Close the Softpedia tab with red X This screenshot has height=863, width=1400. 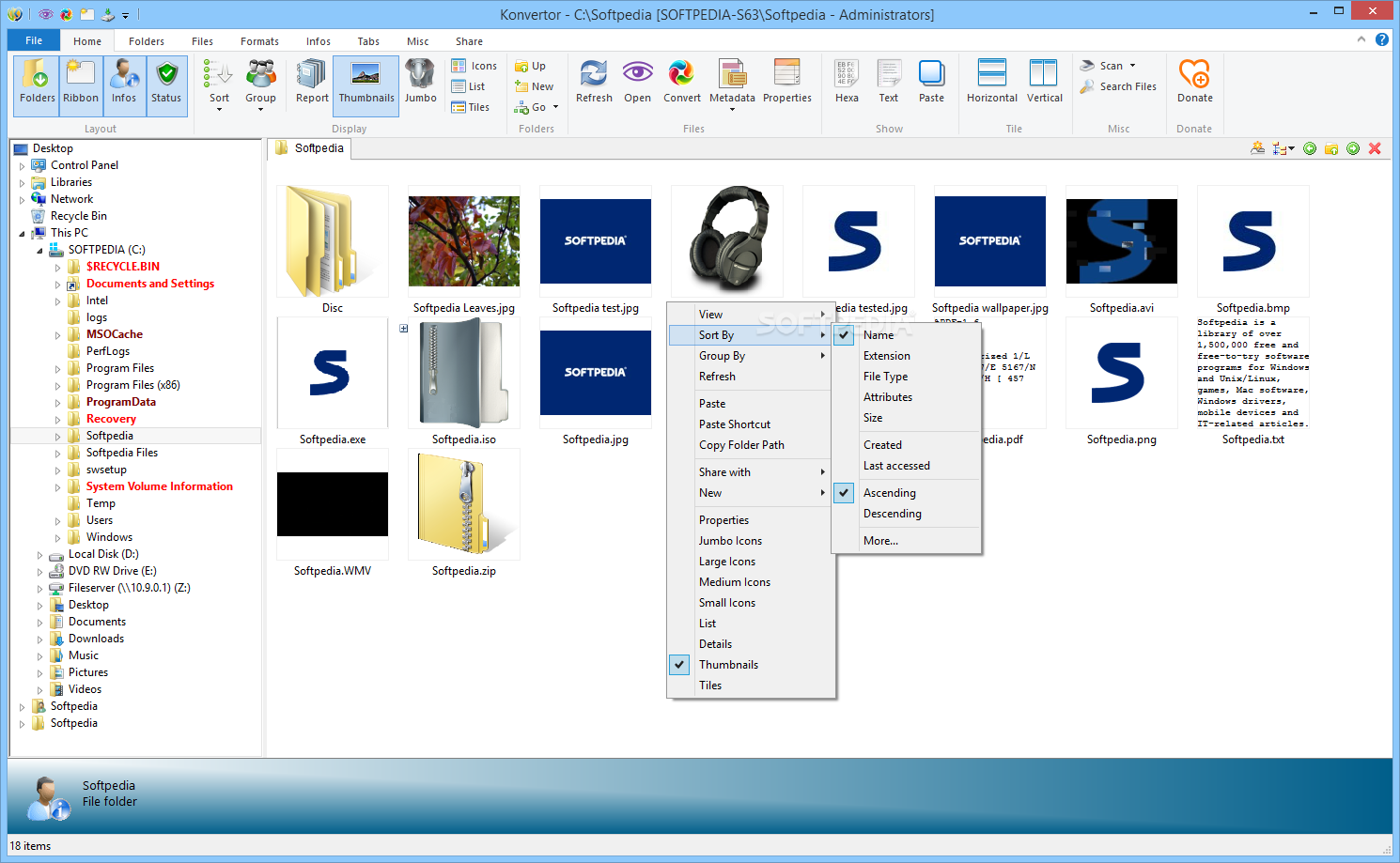(1375, 148)
